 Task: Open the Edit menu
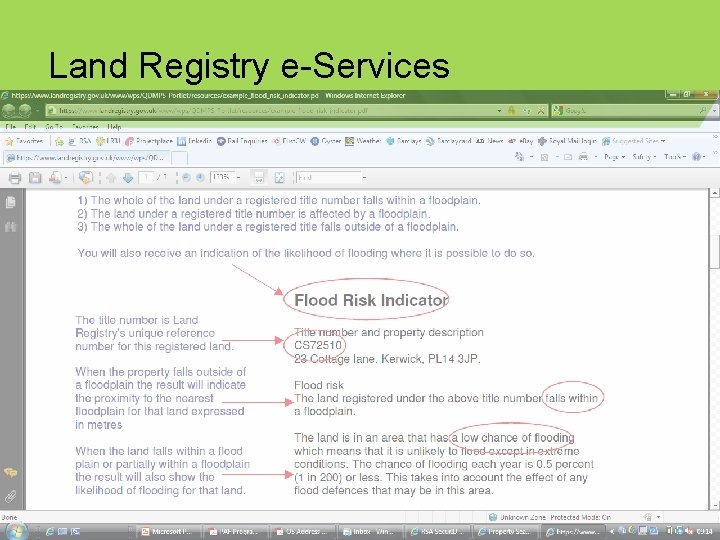point(30,127)
